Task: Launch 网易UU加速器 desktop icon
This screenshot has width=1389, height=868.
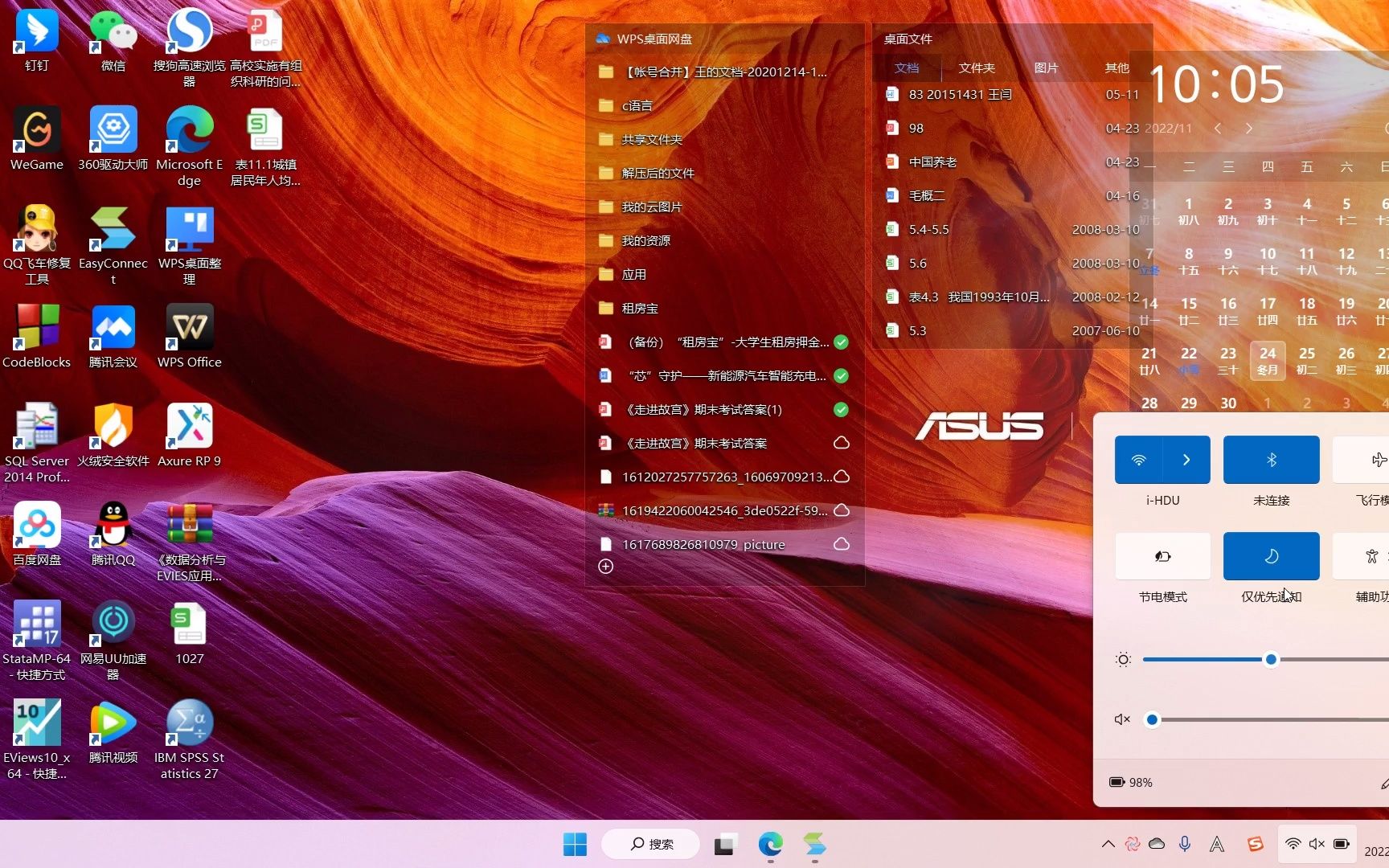Action: pyautogui.click(x=113, y=640)
